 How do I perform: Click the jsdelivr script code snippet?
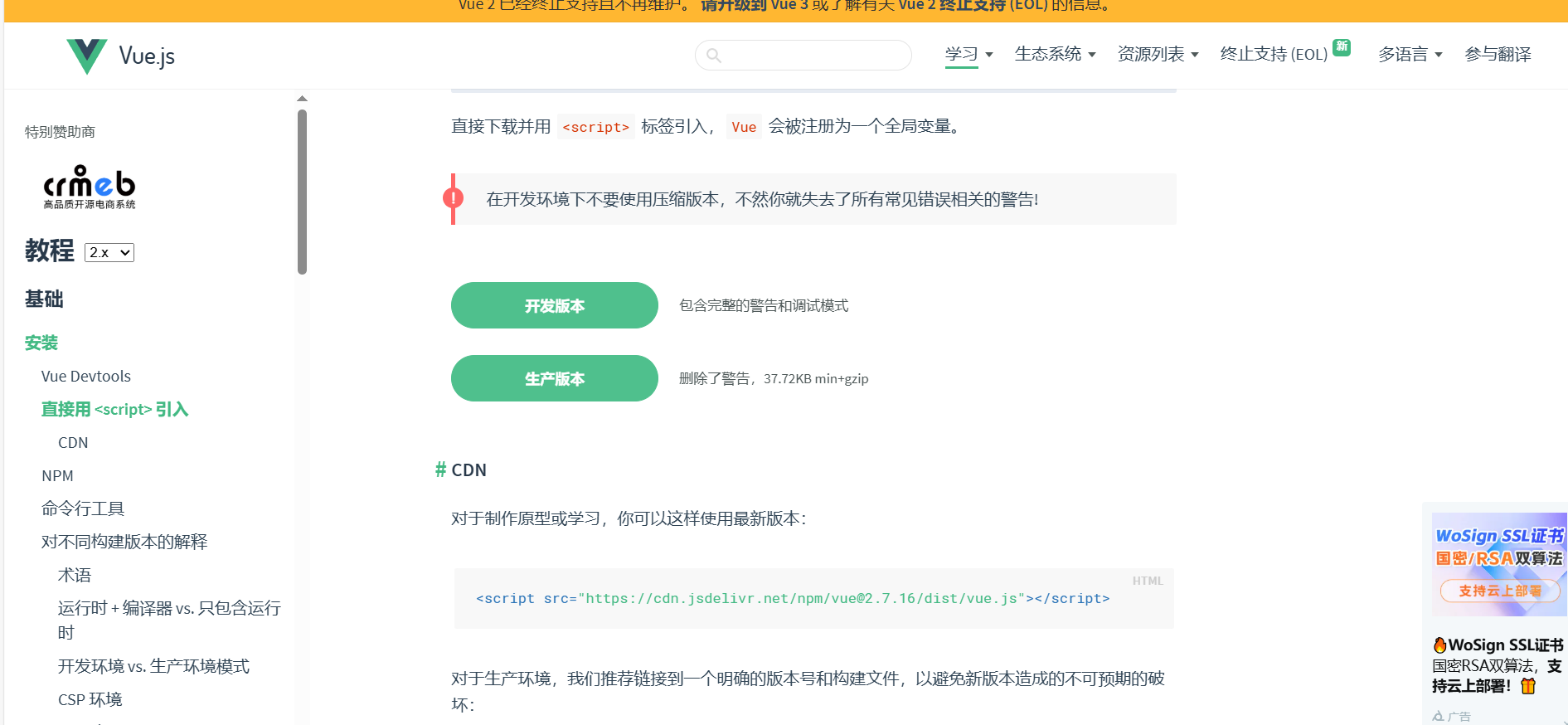point(793,598)
